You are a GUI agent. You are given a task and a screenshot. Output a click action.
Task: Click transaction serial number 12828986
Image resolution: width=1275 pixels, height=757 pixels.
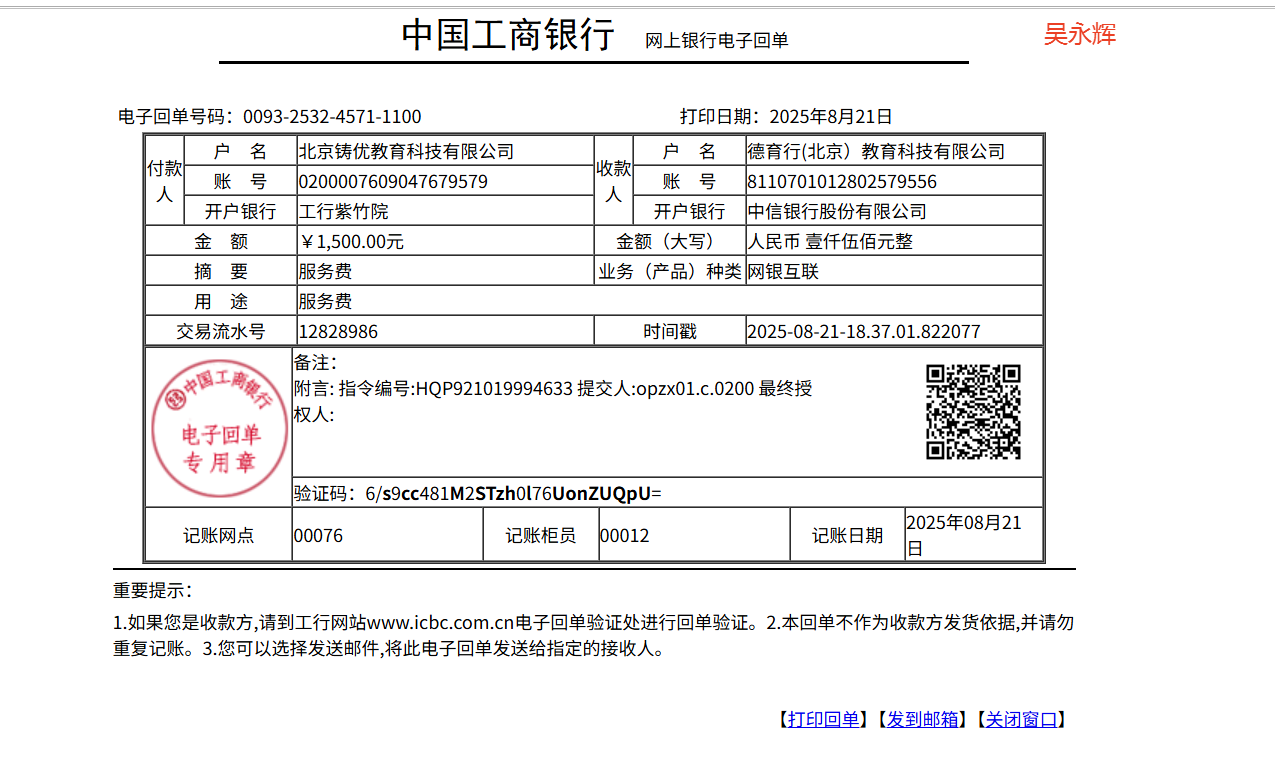(338, 332)
